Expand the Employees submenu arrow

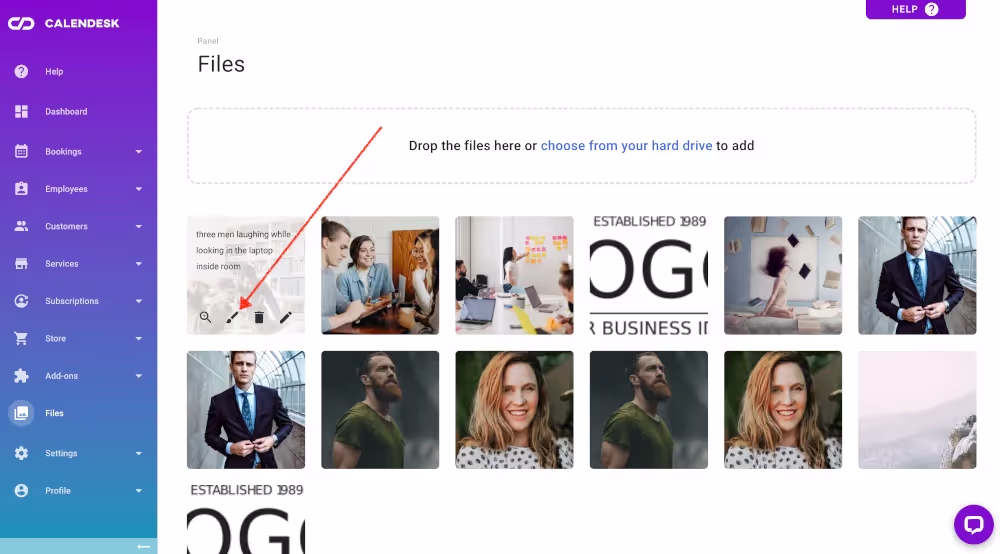[139, 189]
